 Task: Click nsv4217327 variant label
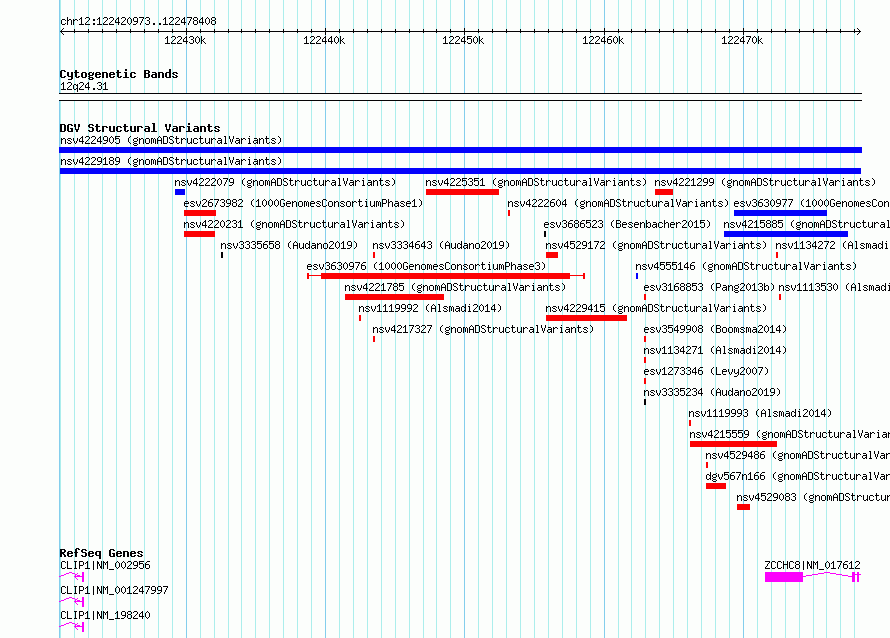483,329
